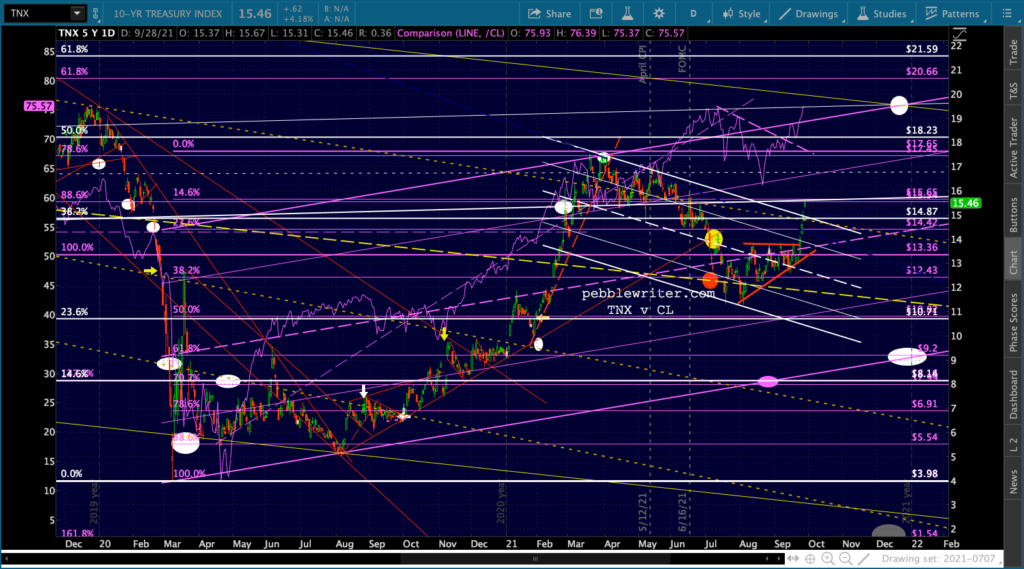Click the FOMC event marker label
The image size is (1024, 569).
click(x=682, y=59)
